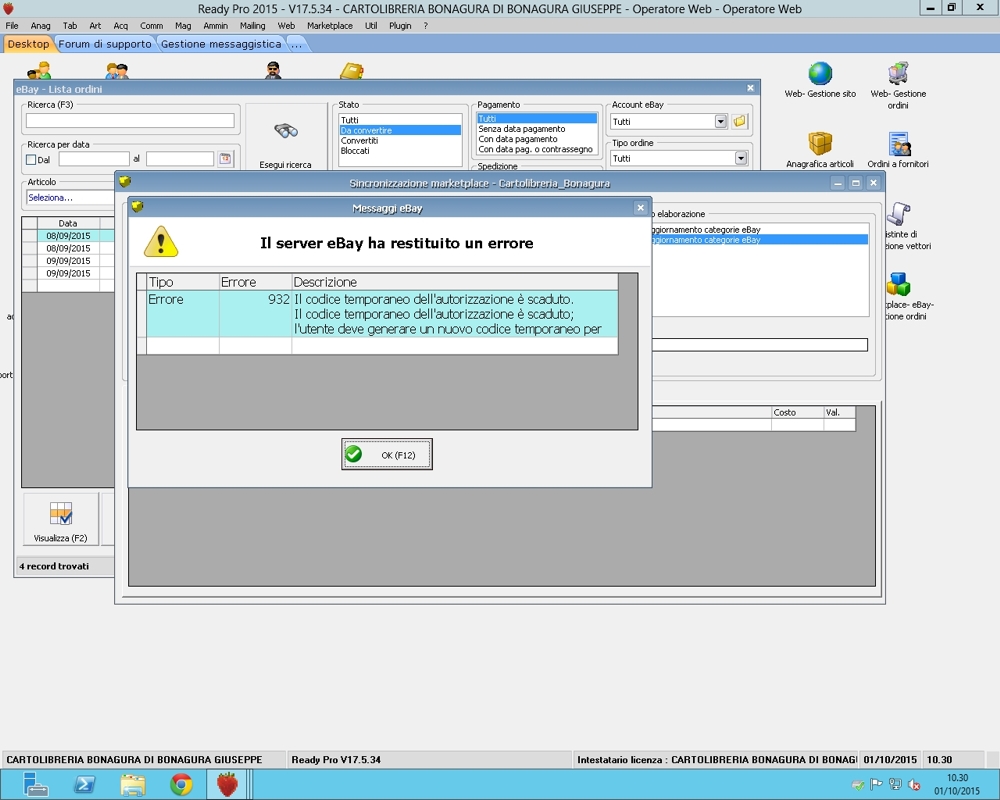Click the Costo column header
This screenshot has width=1000, height=800.
(797, 413)
